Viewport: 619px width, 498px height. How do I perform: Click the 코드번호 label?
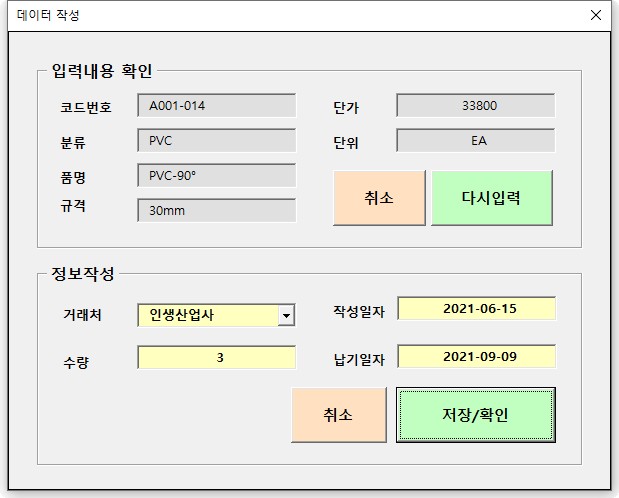[86, 107]
